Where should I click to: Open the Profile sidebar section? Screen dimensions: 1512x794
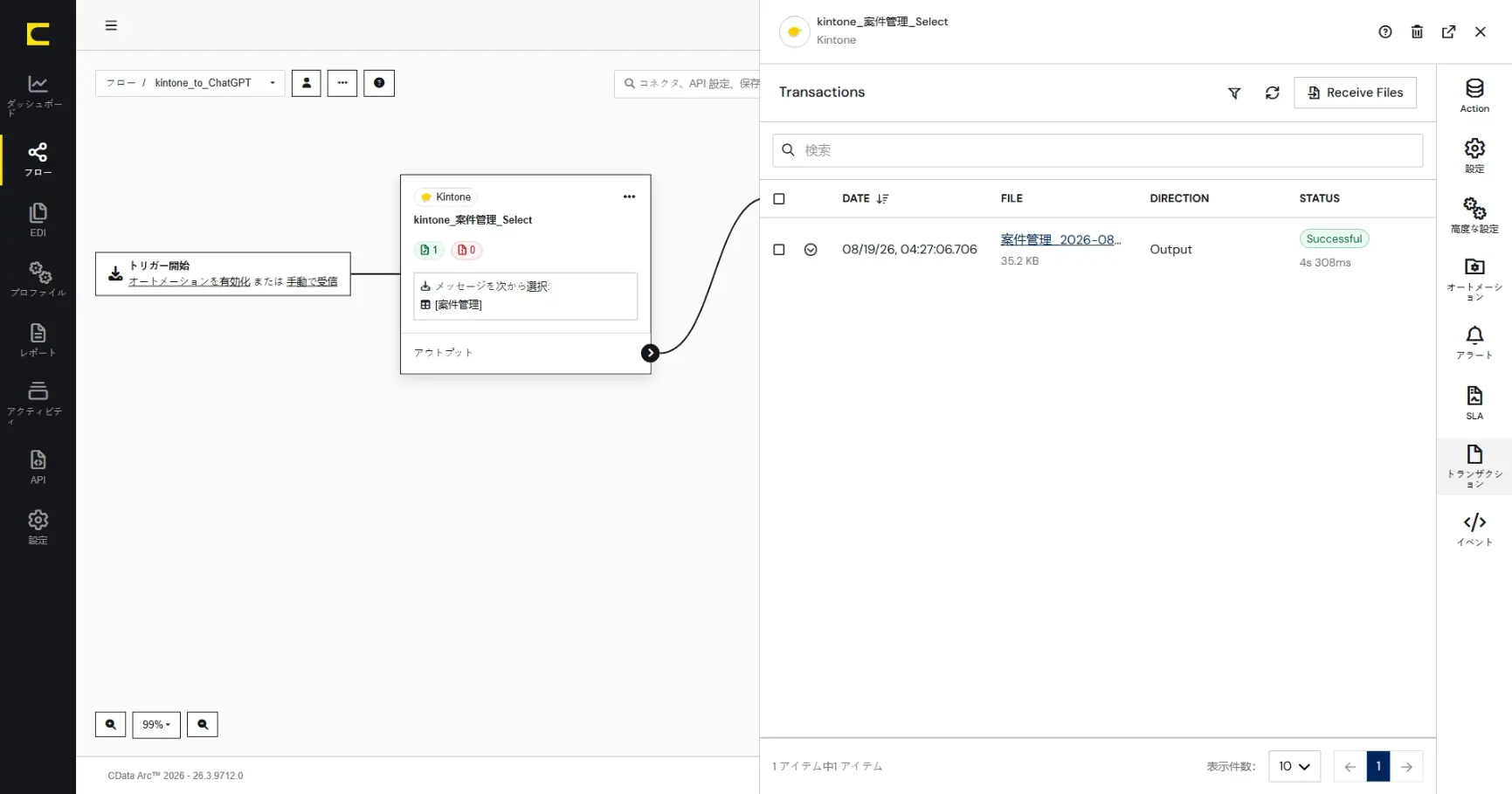[x=38, y=280]
